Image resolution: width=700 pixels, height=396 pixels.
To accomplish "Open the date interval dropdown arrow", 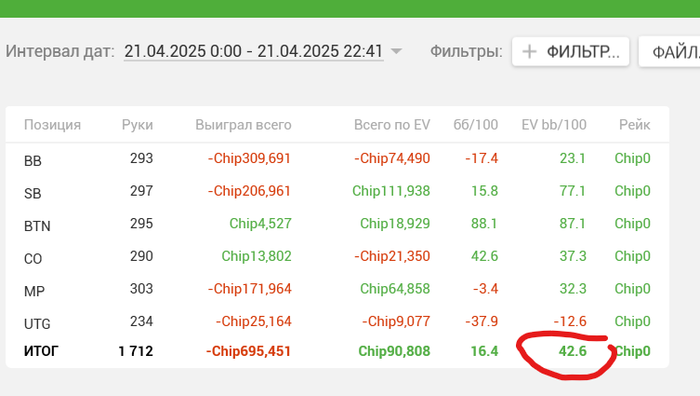I will tap(396, 51).
